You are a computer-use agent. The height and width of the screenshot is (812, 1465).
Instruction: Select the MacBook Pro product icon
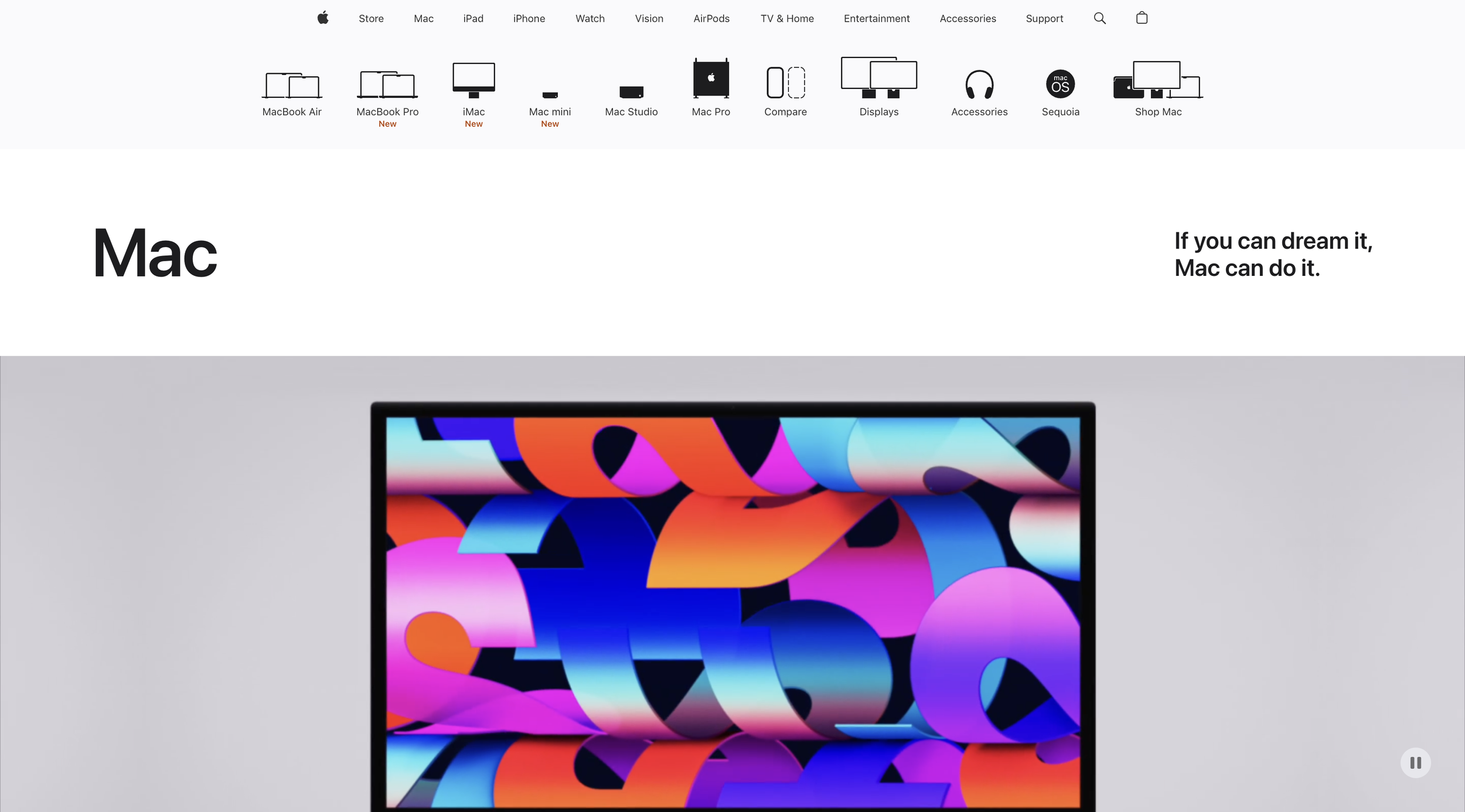click(x=387, y=86)
